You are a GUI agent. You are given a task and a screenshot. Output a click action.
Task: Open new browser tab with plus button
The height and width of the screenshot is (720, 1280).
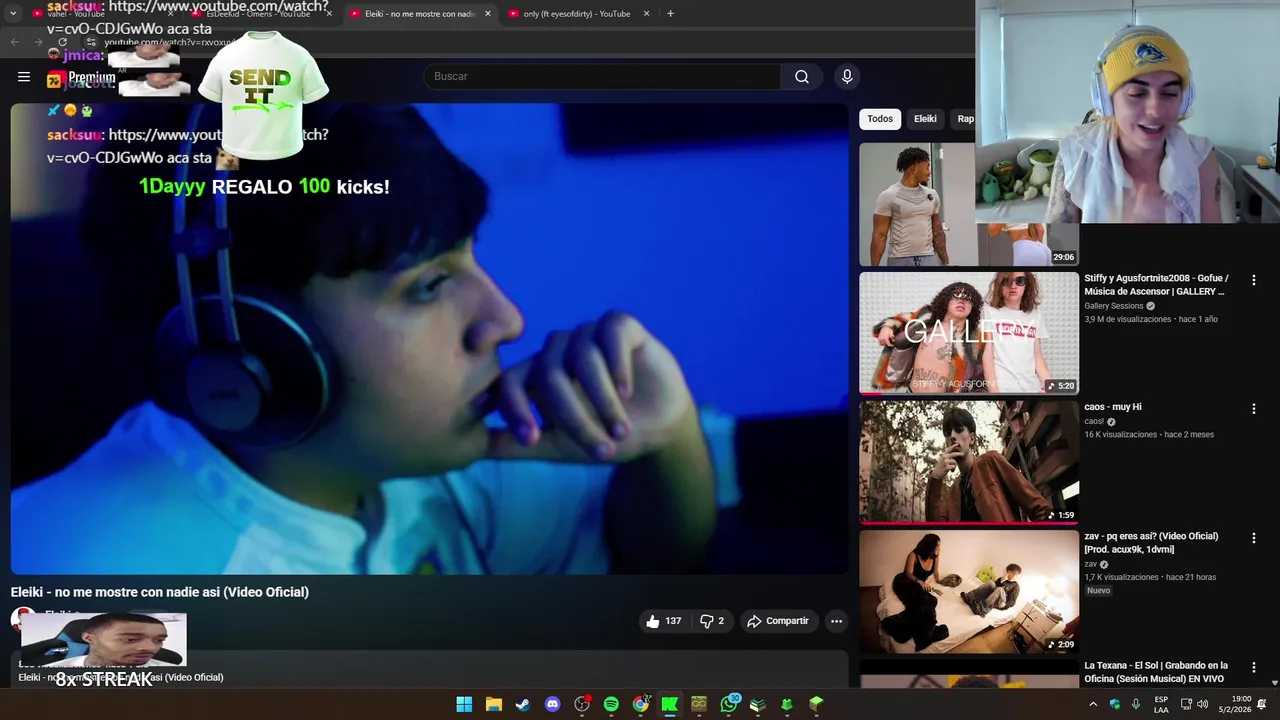[670, 14]
